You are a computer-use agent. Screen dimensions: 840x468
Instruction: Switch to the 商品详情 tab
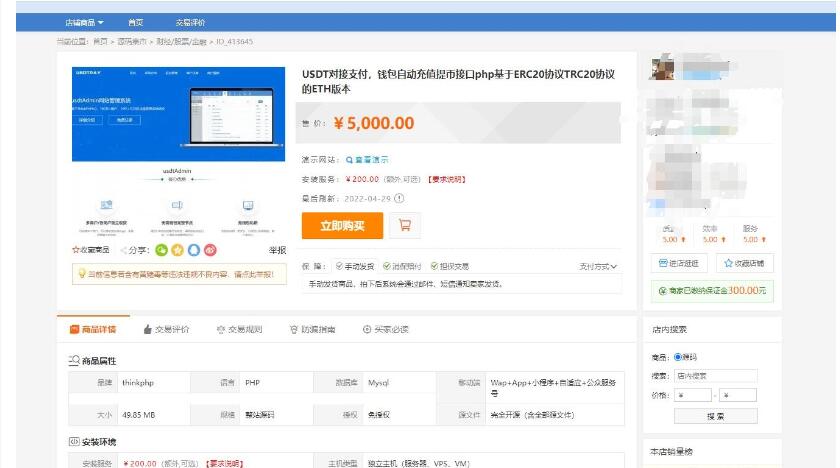click(x=93, y=329)
